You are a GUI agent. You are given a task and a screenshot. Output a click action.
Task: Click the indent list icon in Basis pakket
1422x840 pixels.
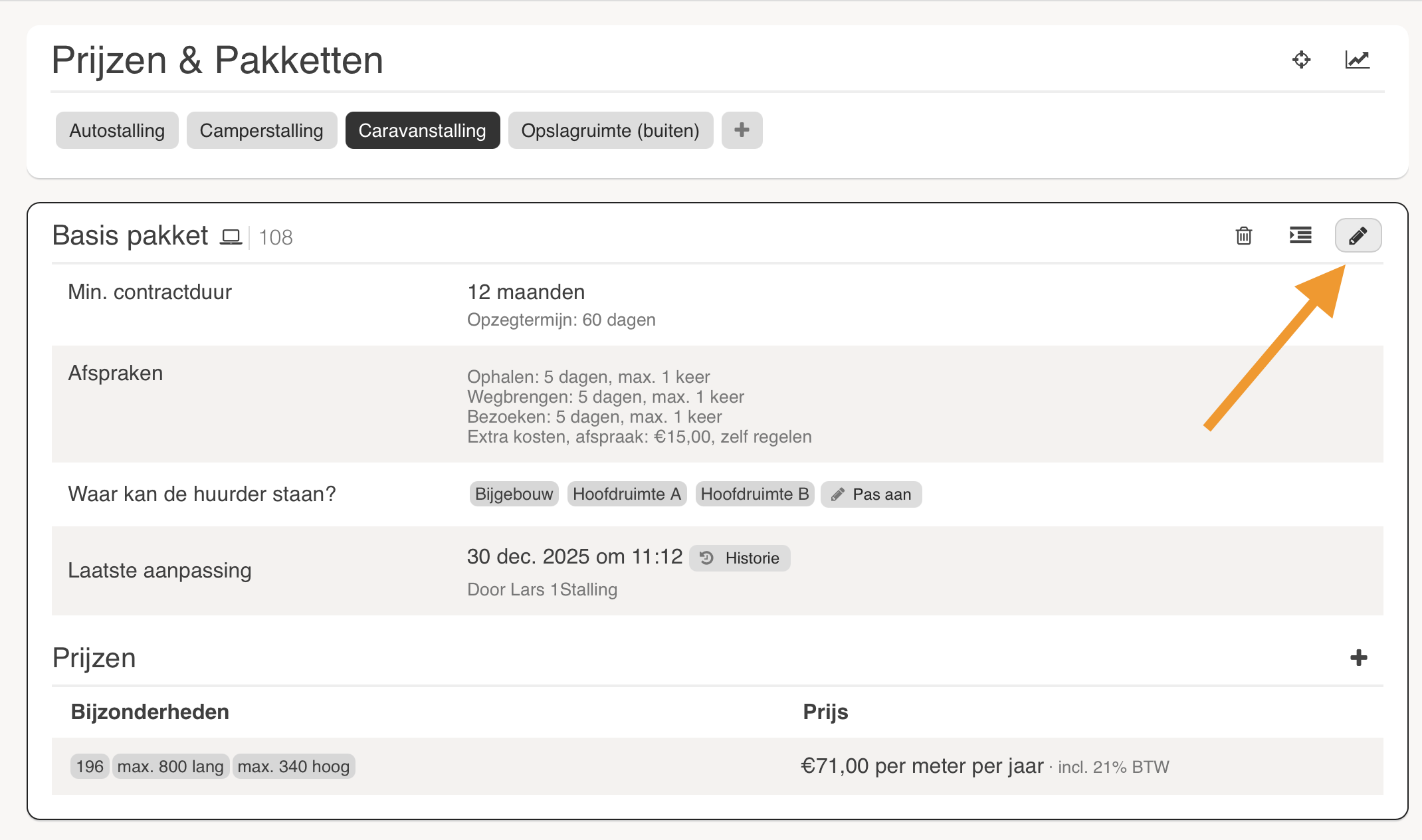click(x=1300, y=235)
